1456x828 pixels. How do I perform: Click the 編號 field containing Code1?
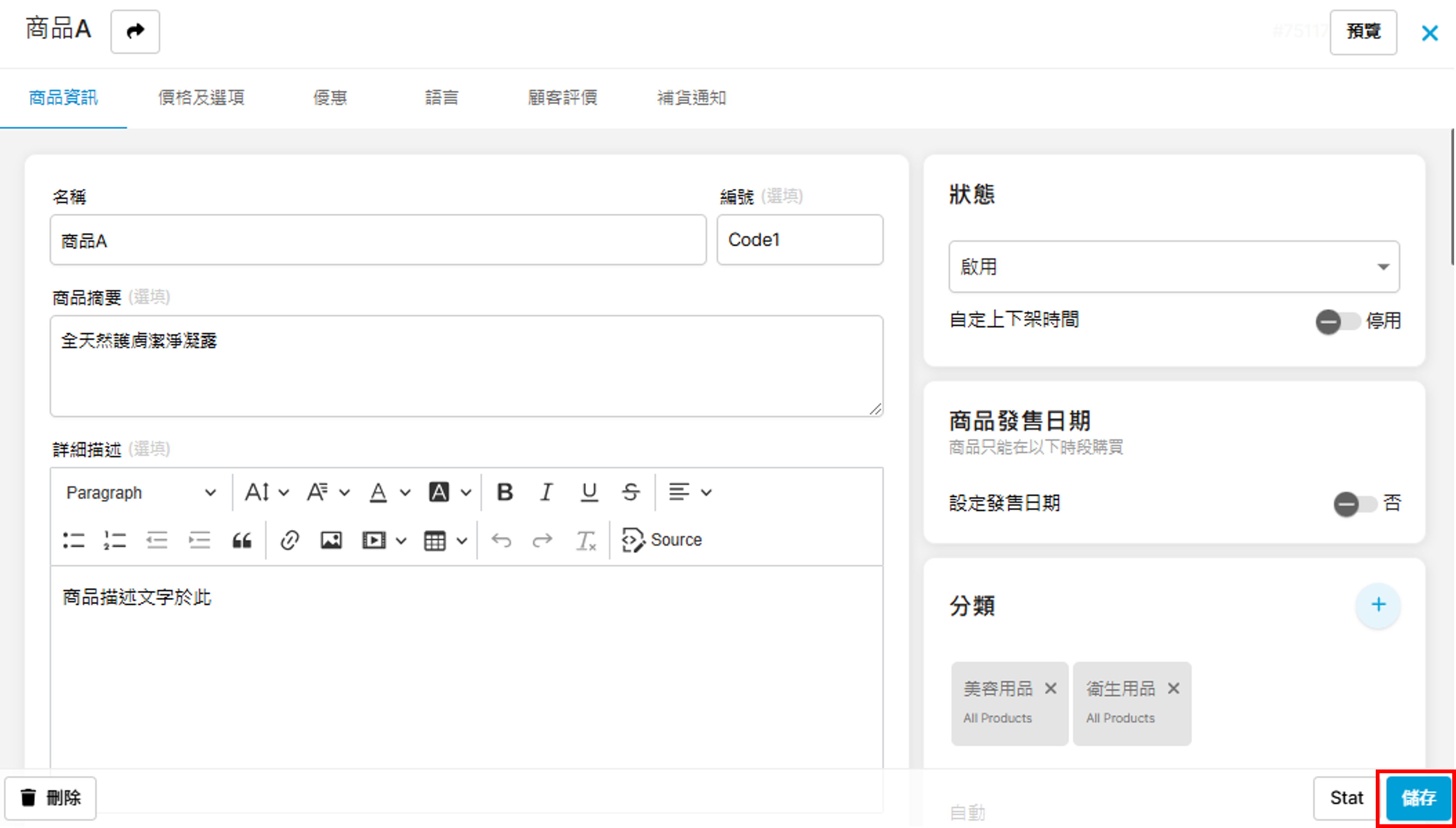(799, 240)
